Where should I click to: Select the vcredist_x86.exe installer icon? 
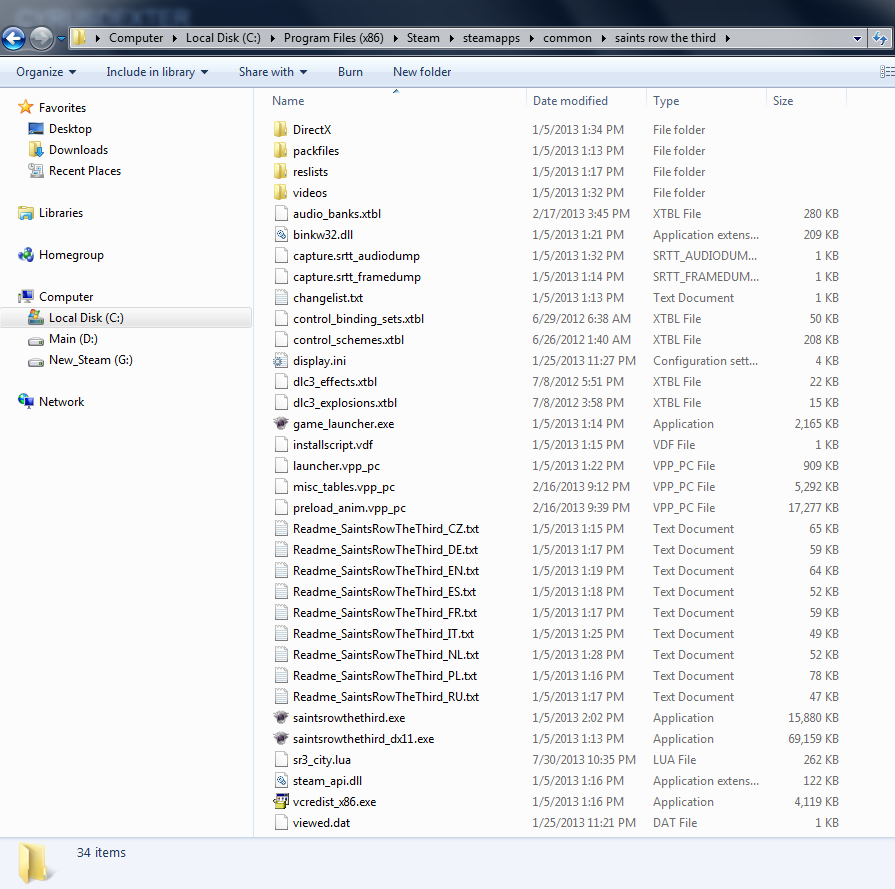point(281,802)
